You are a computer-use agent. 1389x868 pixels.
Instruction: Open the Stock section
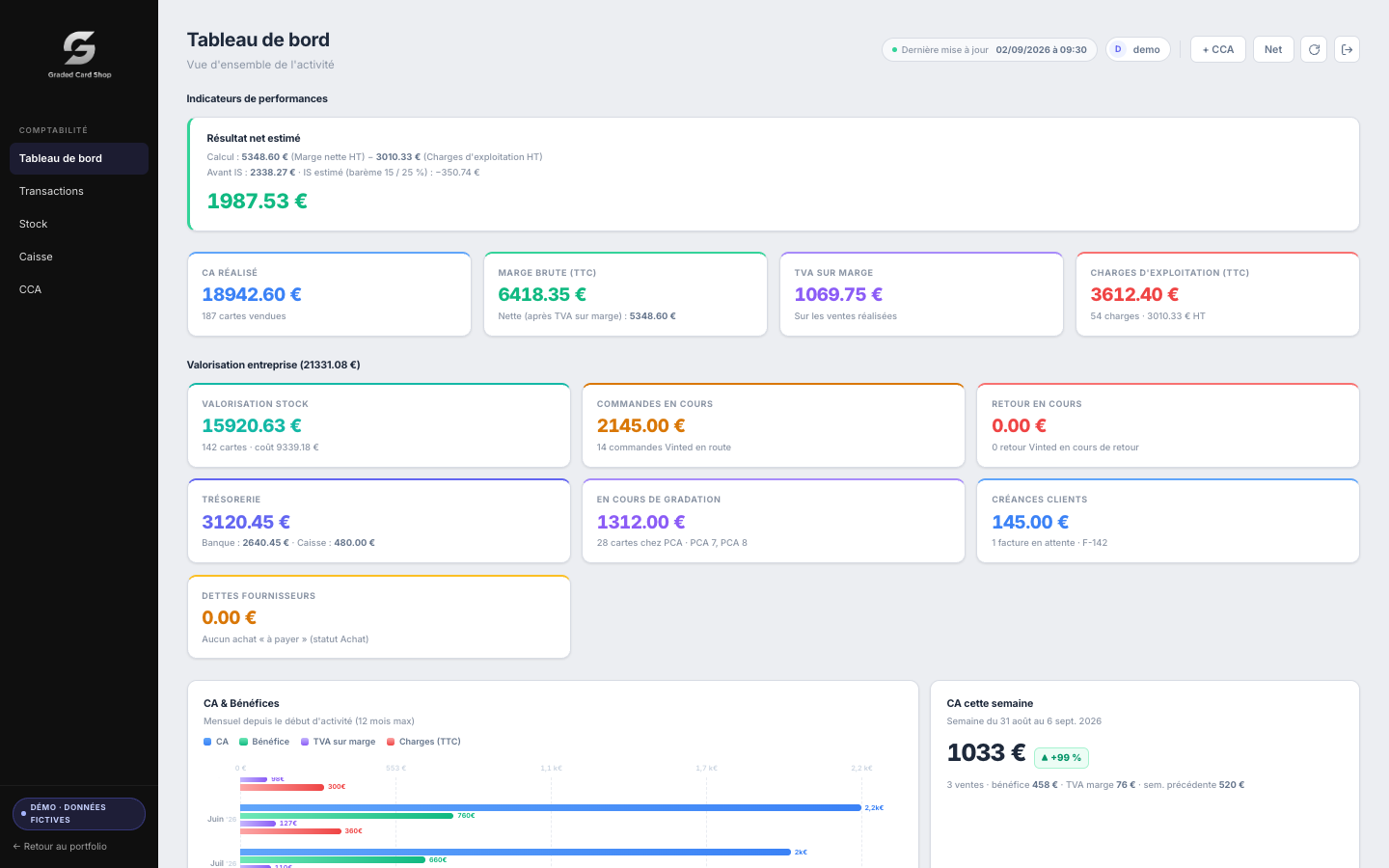point(79,224)
